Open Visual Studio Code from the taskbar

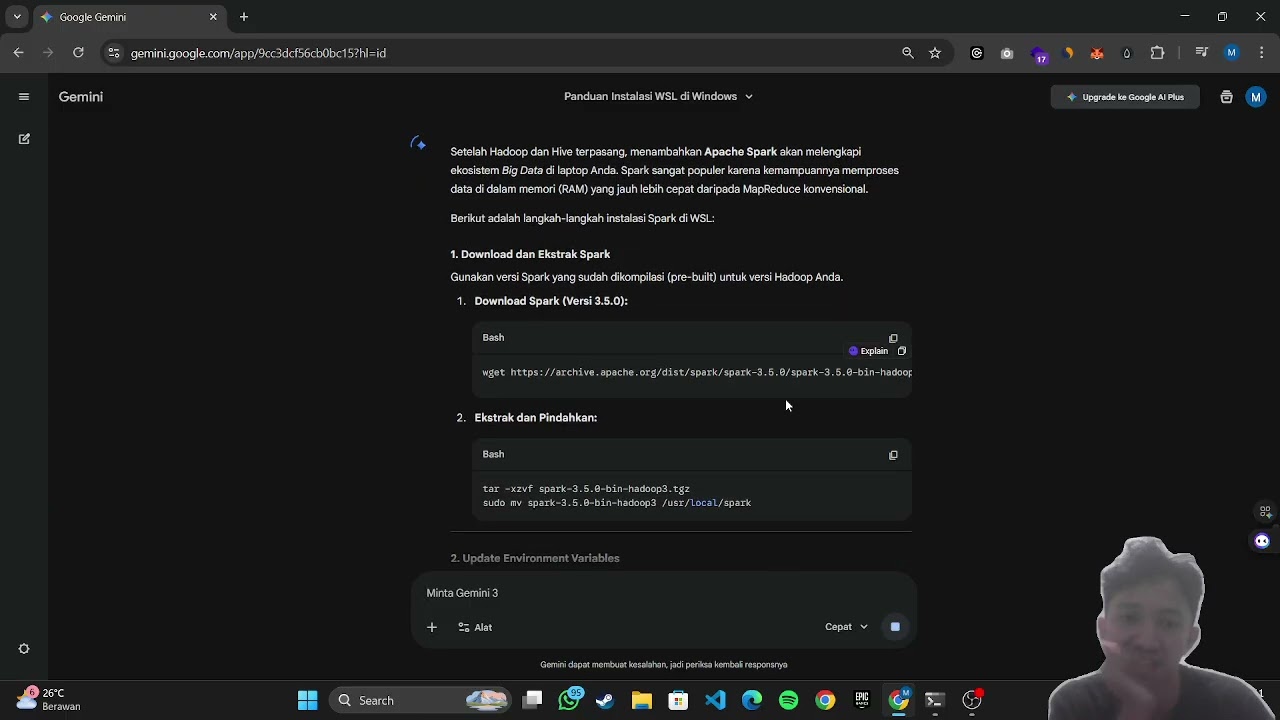click(715, 700)
